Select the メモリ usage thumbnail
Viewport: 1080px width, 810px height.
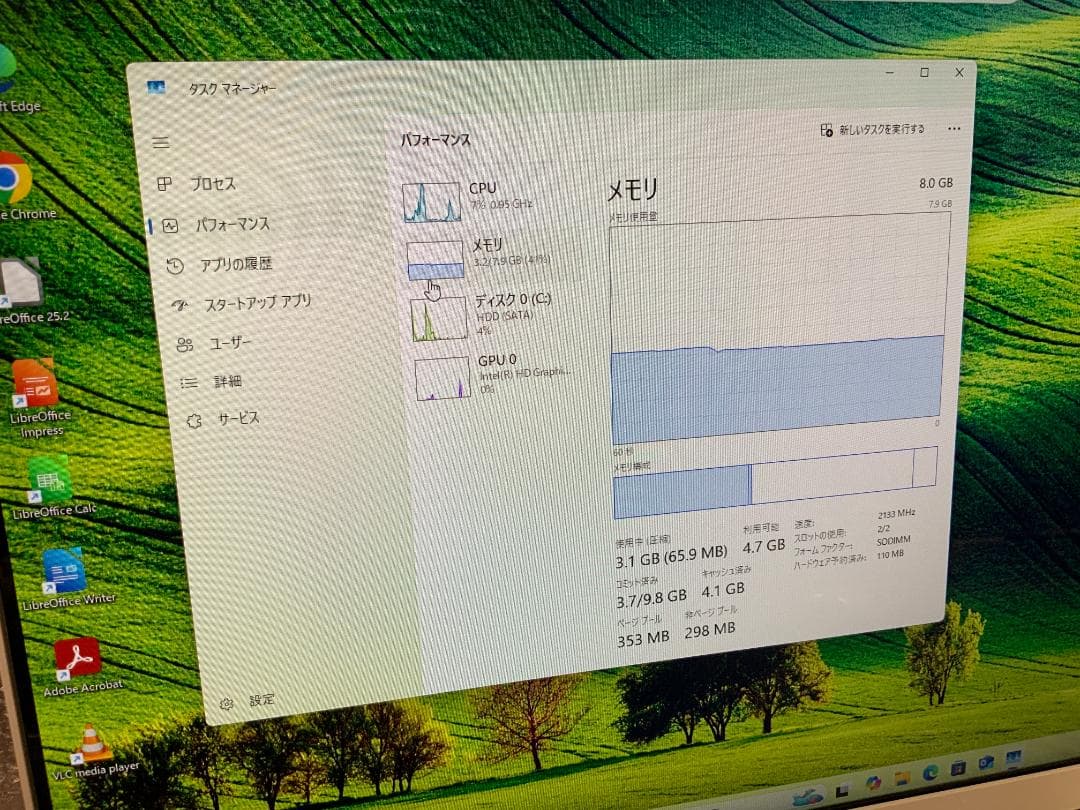(434, 258)
